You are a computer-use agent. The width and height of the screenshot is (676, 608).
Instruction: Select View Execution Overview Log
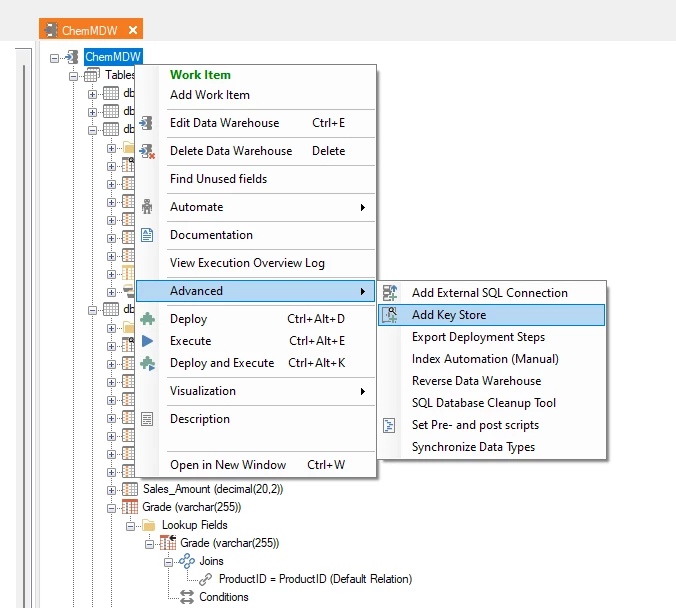tap(256, 263)
